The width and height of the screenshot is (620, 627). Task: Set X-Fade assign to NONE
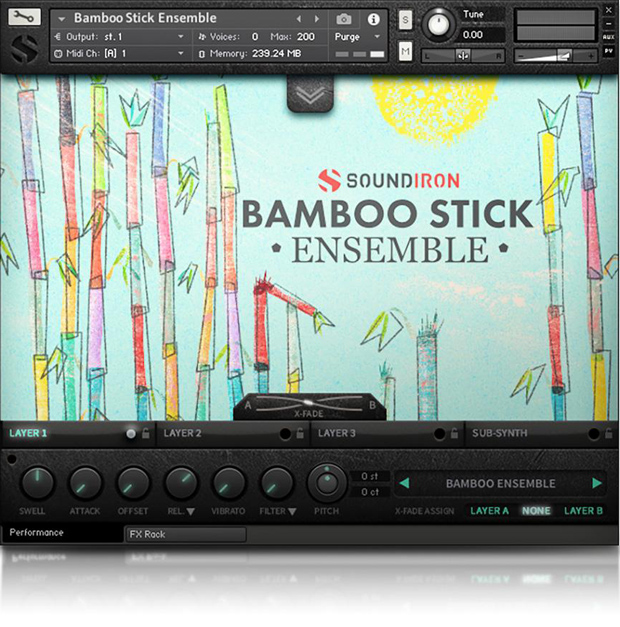click(536, 511)
